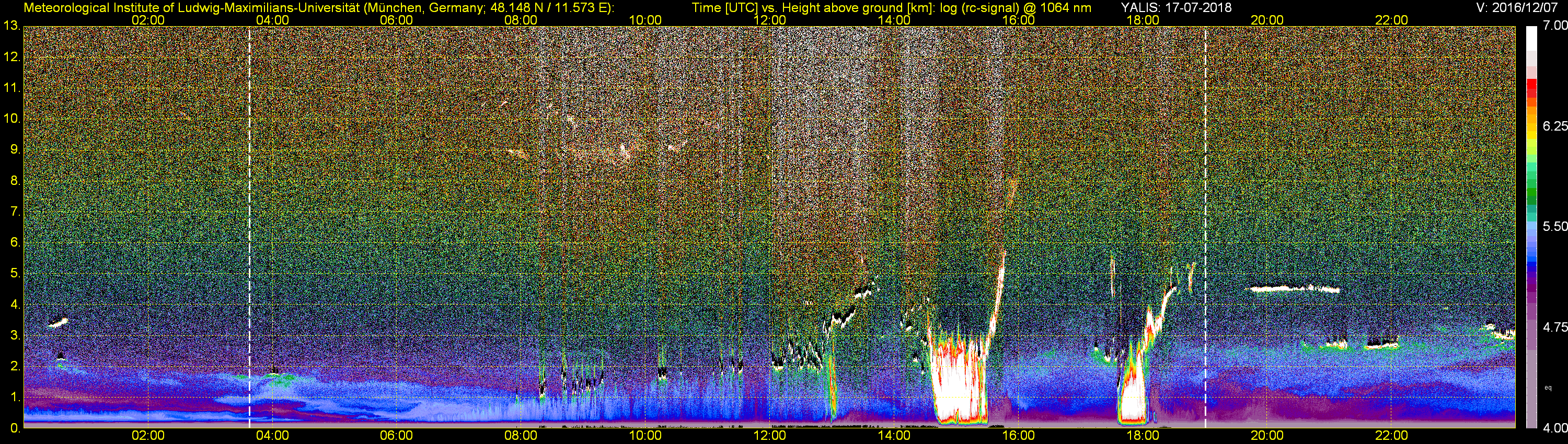Click the 14:00 label on the top time axis
Screen dimensions: 1568x444
pyautogui.click(x=894, y=20)
